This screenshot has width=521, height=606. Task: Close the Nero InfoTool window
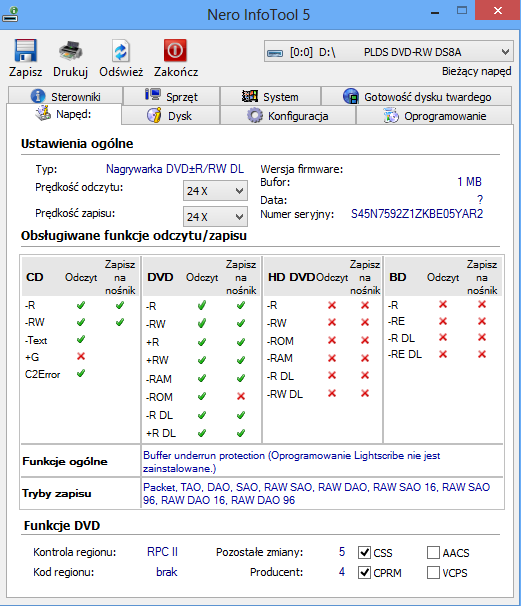pos(498,11)
